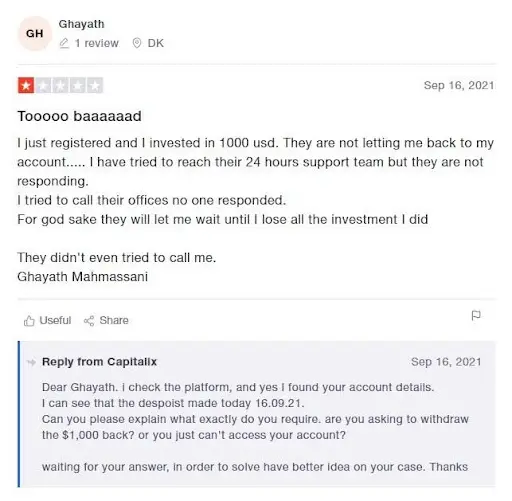Viewport: 512px width, 501px height.
Task: Flag this review with the flag icon
Action: 476,315
